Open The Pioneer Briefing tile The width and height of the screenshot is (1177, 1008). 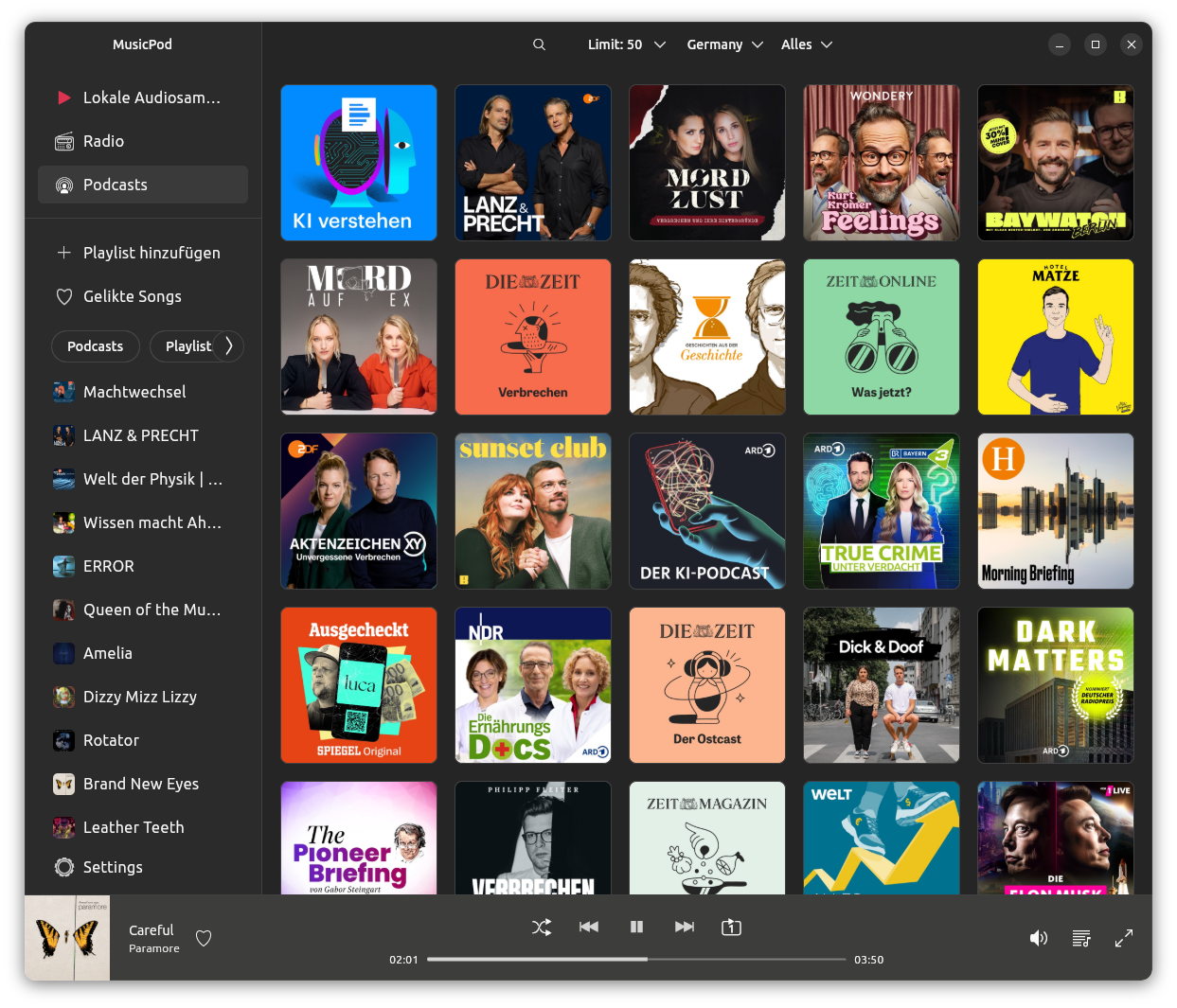359,839
